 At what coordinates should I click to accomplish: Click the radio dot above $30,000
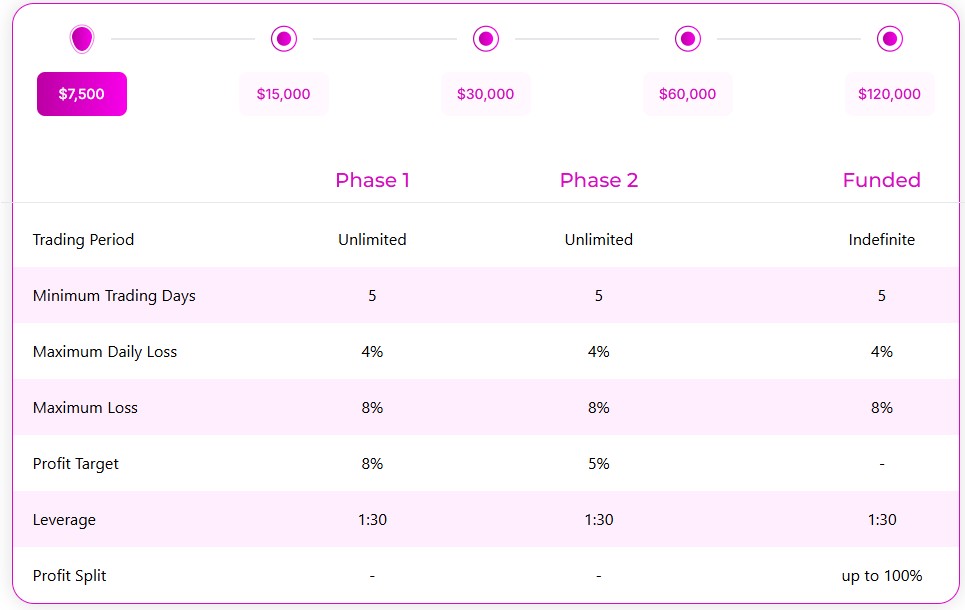click(486, 39)
